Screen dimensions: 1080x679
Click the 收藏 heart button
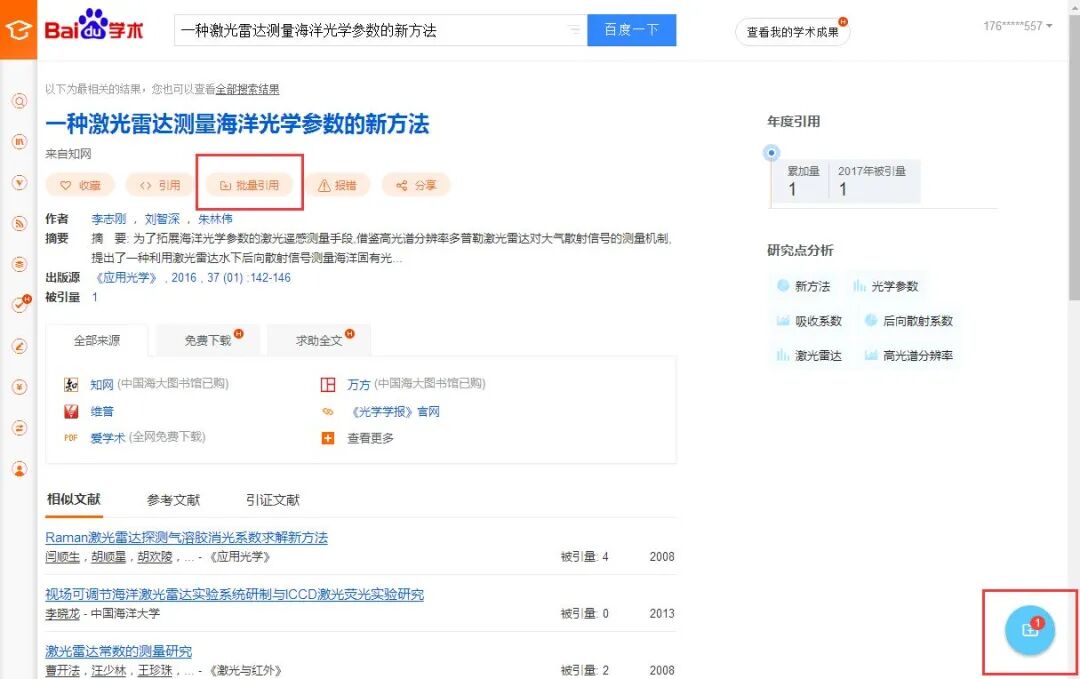[x=81, y=185]
